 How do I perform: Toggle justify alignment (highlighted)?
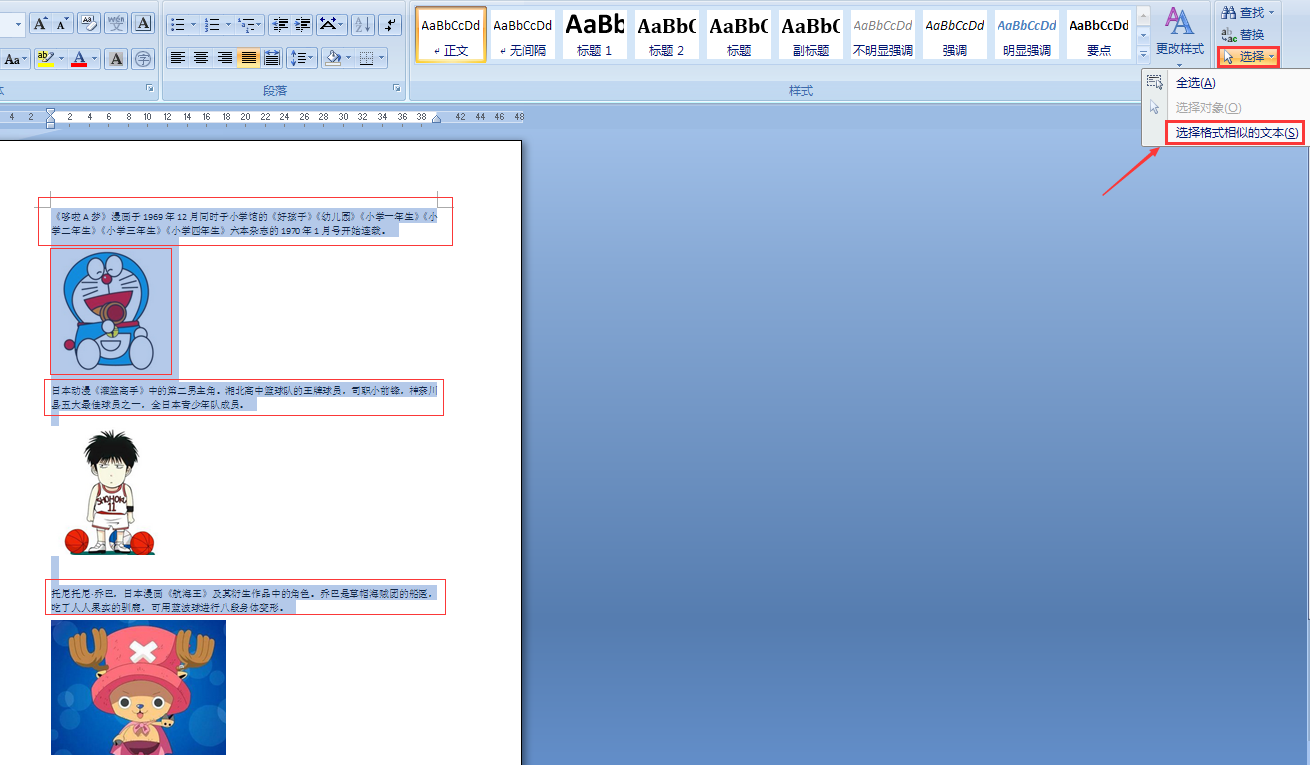click(x=247, y=58)
